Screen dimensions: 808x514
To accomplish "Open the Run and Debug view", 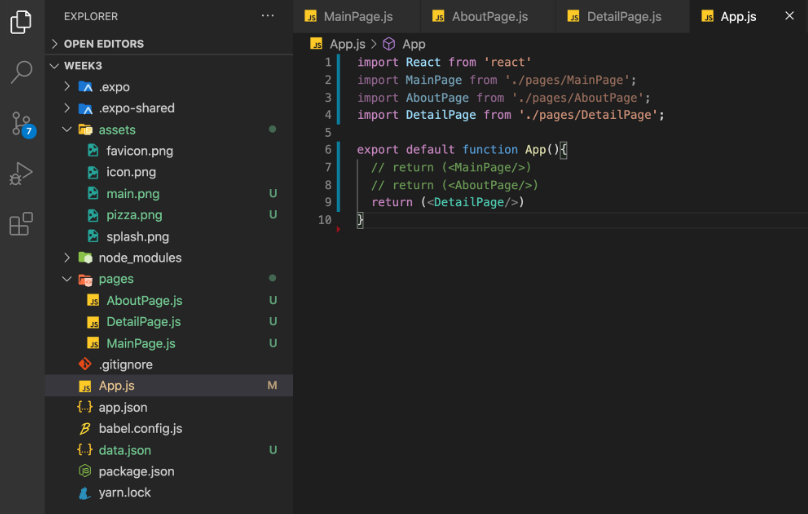I will coord(21,174).
